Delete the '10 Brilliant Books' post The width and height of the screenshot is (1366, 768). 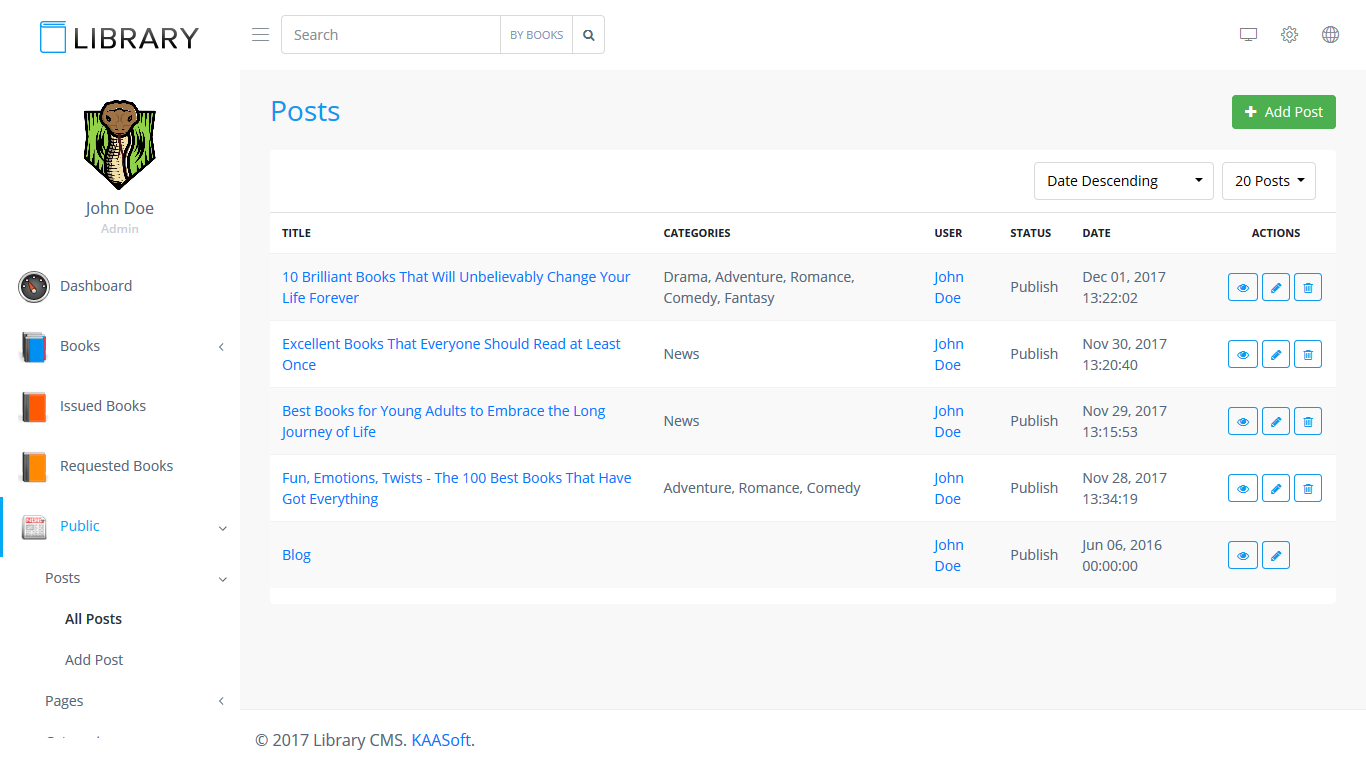1308,287
